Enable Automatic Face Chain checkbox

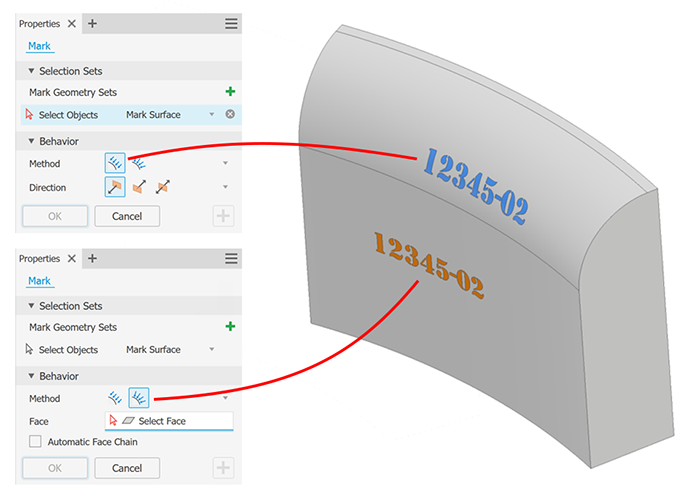(x=35, y=442)
